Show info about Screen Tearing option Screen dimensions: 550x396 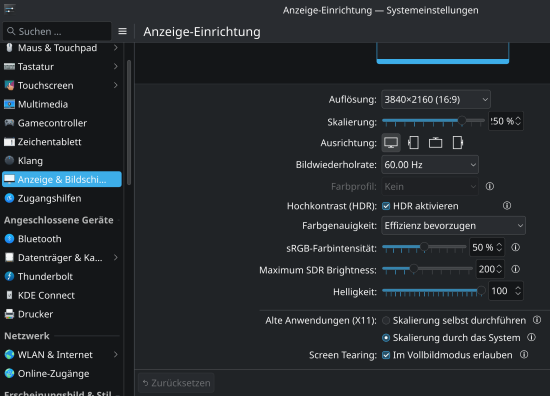pyautogui.click(x=524, y=355)
